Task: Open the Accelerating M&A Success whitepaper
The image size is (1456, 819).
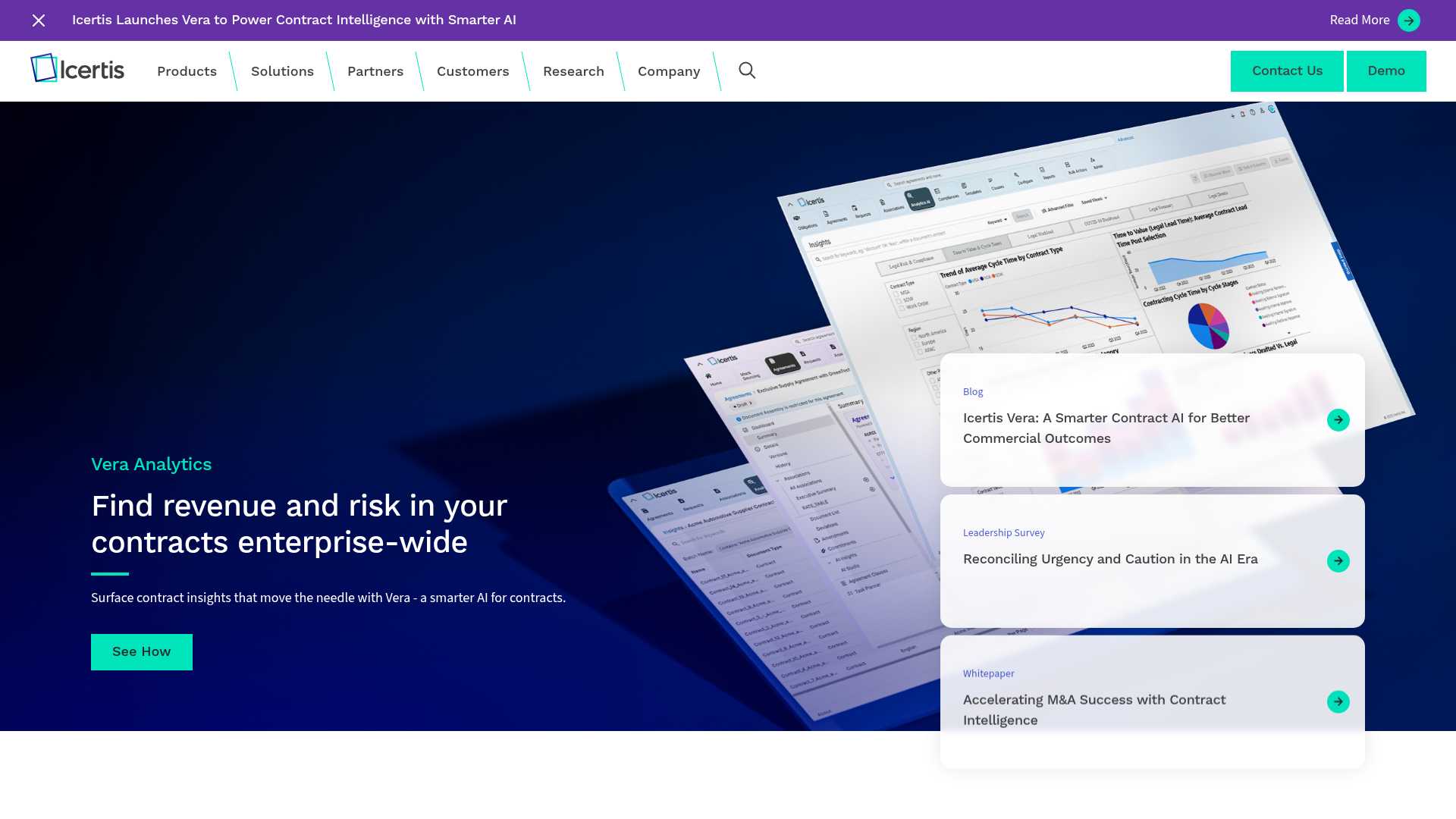Action: [1094, 710]
